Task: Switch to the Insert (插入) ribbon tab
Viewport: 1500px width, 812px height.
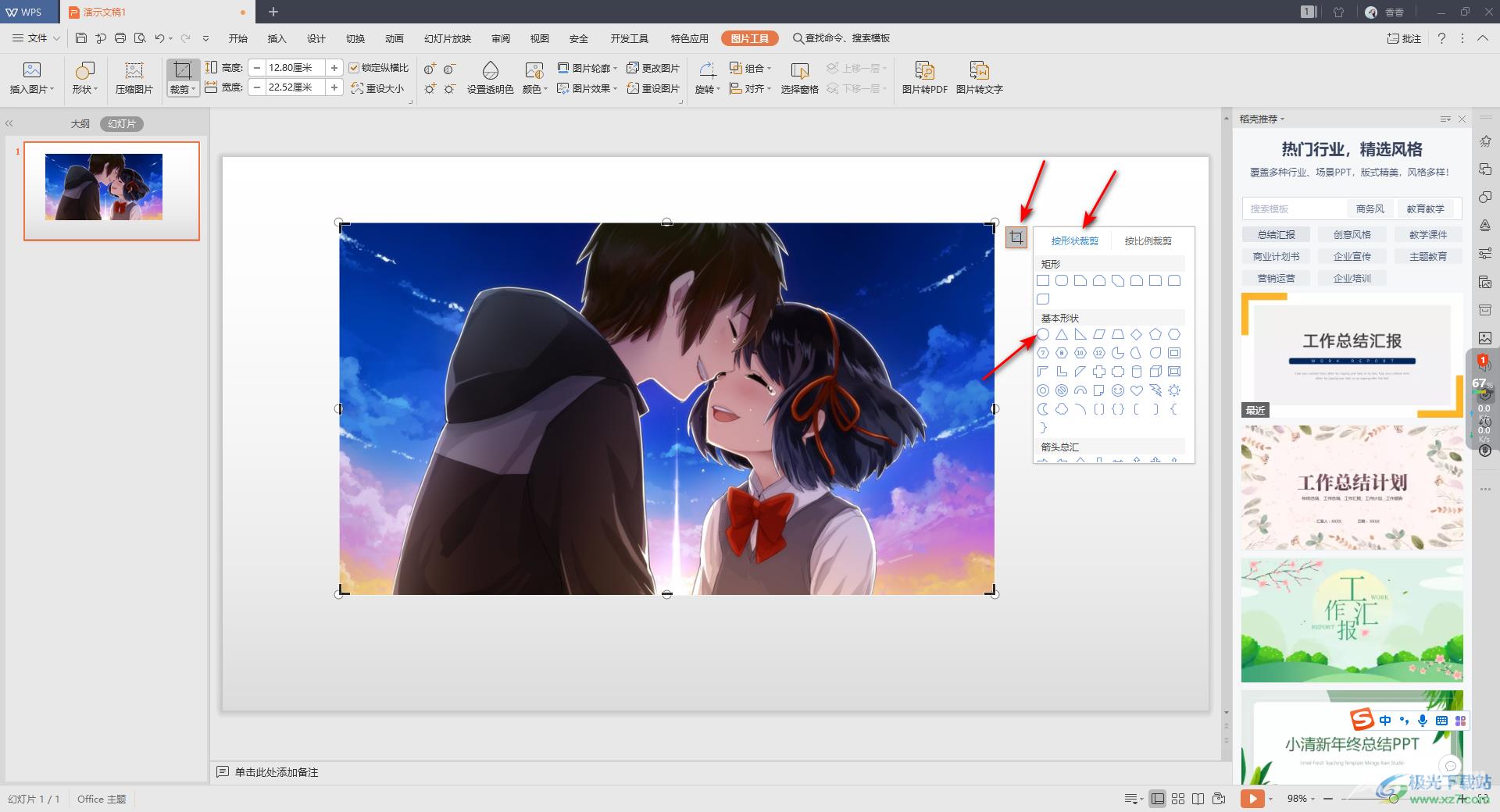Action: click(277, 38)
